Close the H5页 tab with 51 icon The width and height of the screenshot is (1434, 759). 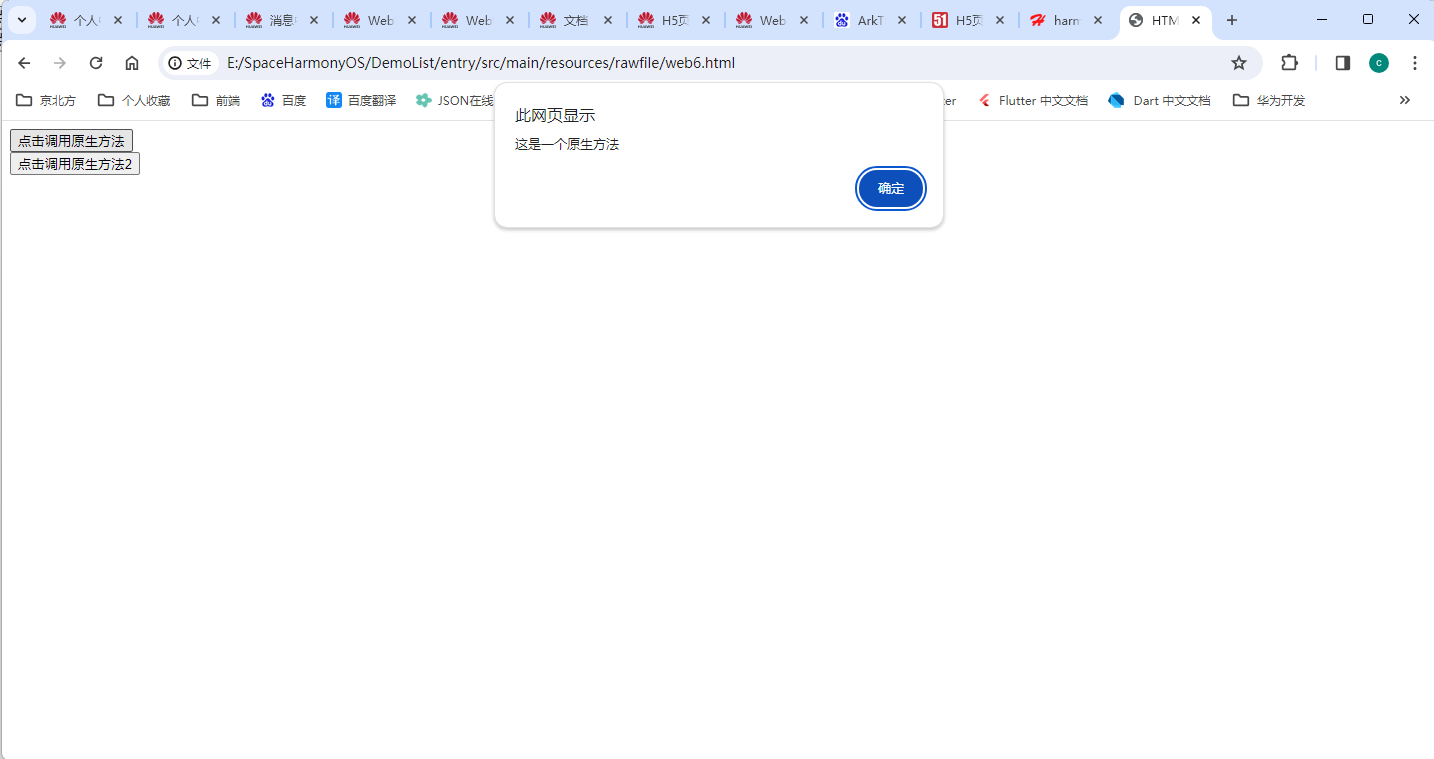[1000, 20]
